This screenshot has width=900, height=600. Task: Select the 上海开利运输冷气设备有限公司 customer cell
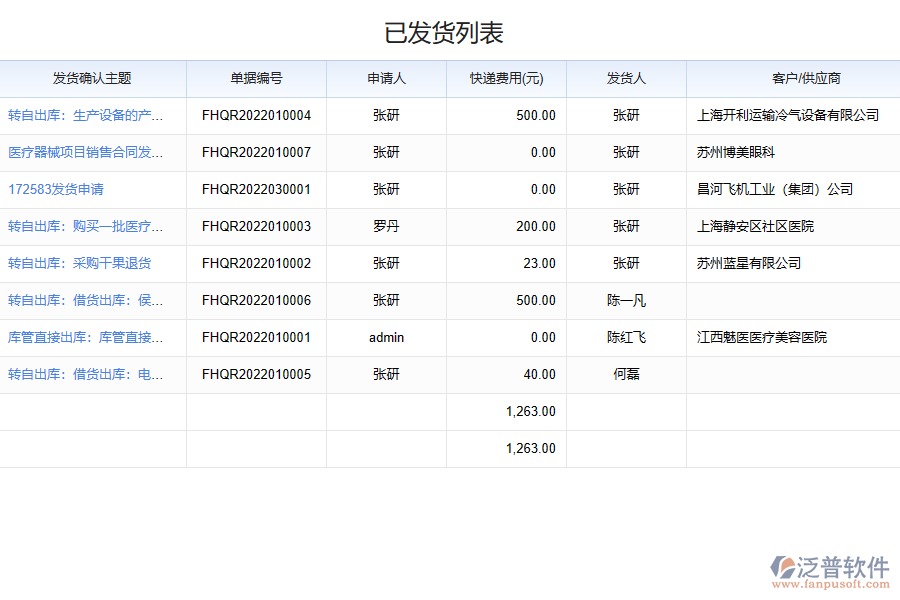tap(788, 115)
